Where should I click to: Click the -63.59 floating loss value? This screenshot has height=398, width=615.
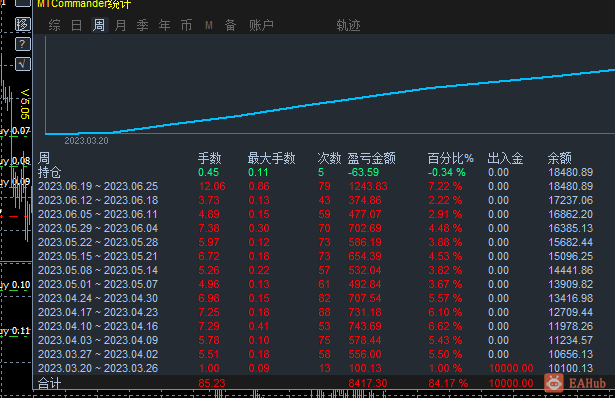(x=363, y=172)
